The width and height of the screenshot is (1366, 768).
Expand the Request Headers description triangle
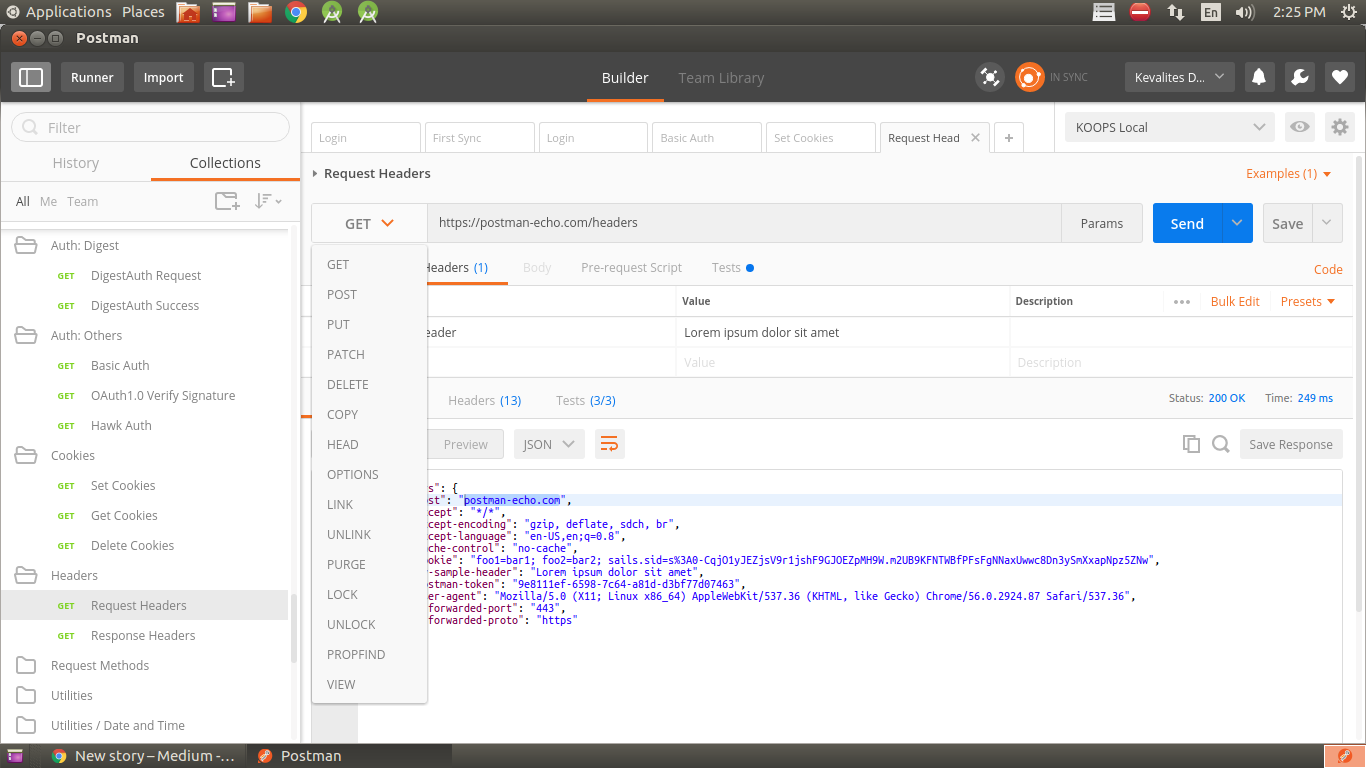315,174
